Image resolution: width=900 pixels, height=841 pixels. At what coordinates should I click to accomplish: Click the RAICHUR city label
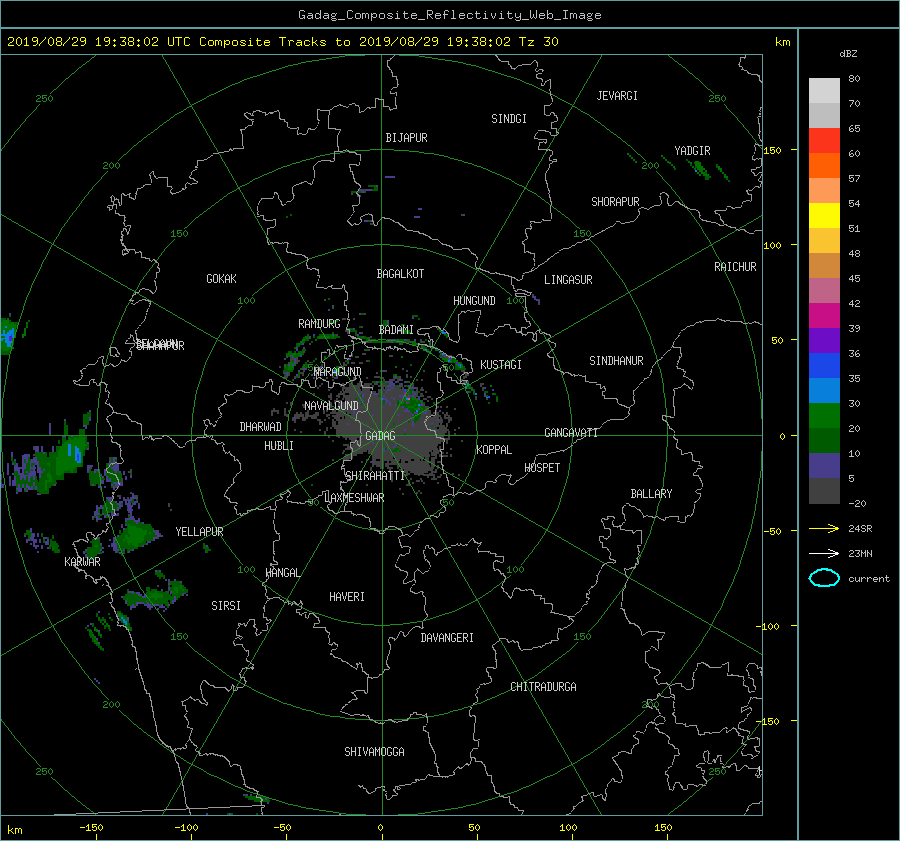(x=735, y=267)
